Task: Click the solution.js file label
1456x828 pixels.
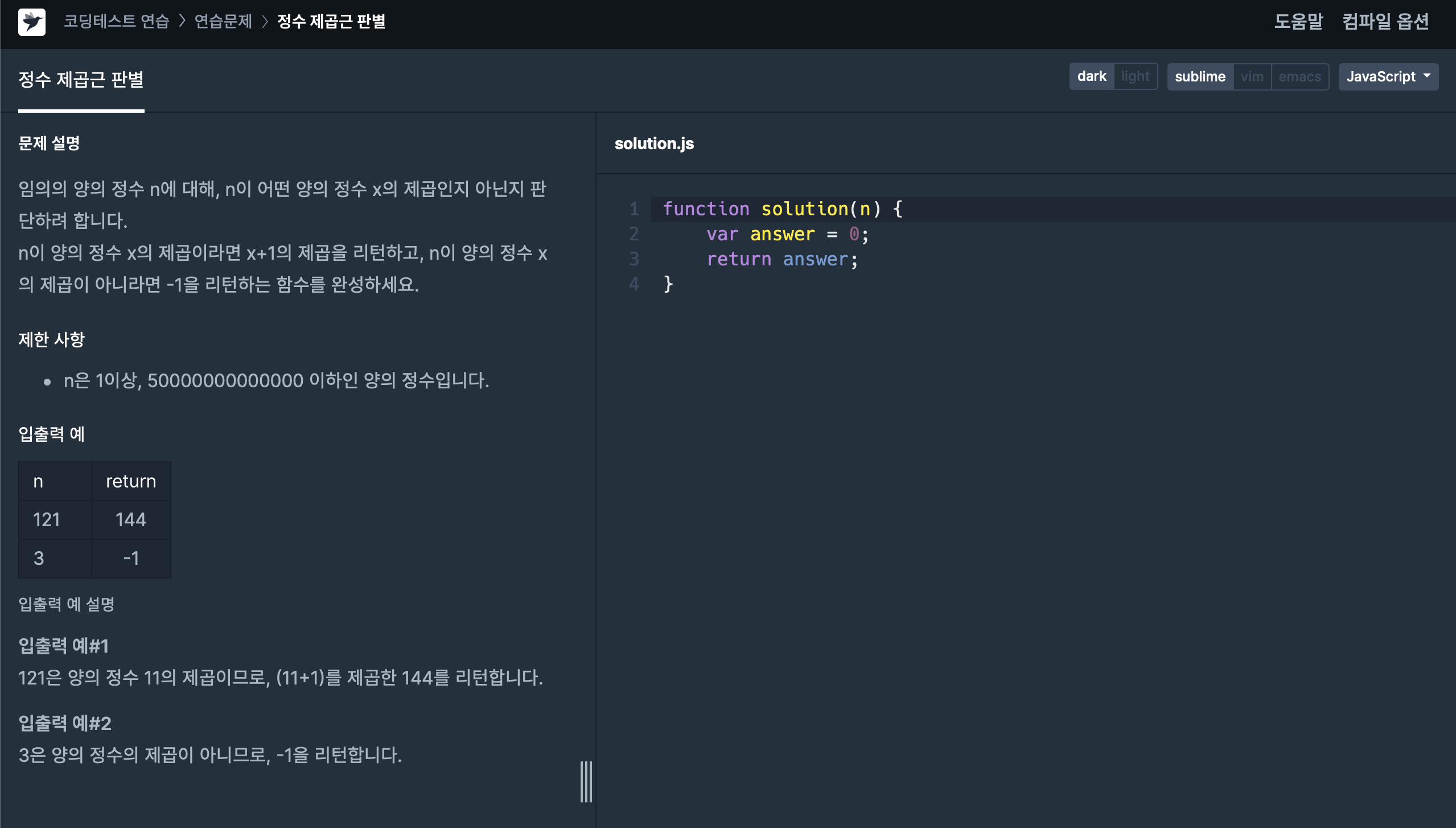Action: (x=654, y=144)
